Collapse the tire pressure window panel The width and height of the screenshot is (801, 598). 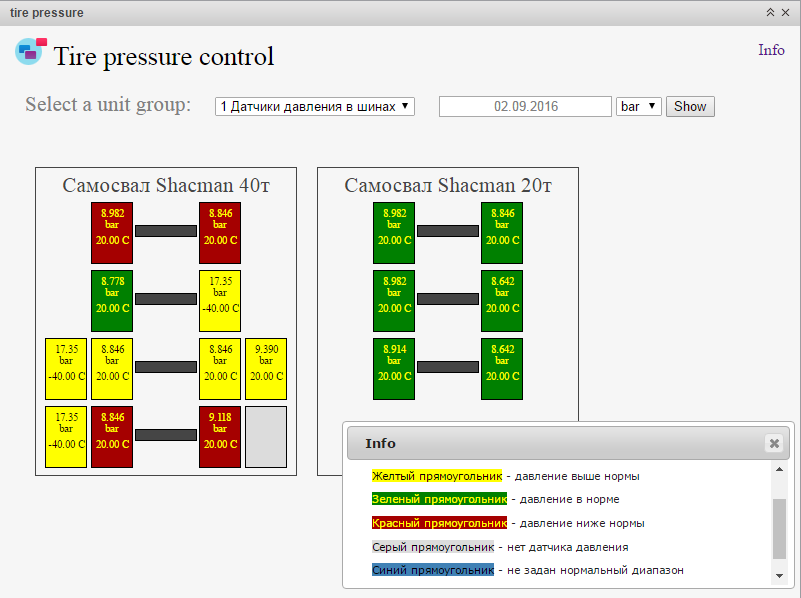770,13
